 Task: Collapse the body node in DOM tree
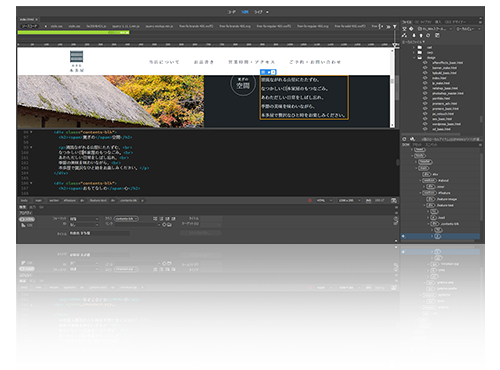[x=412, y=156]
